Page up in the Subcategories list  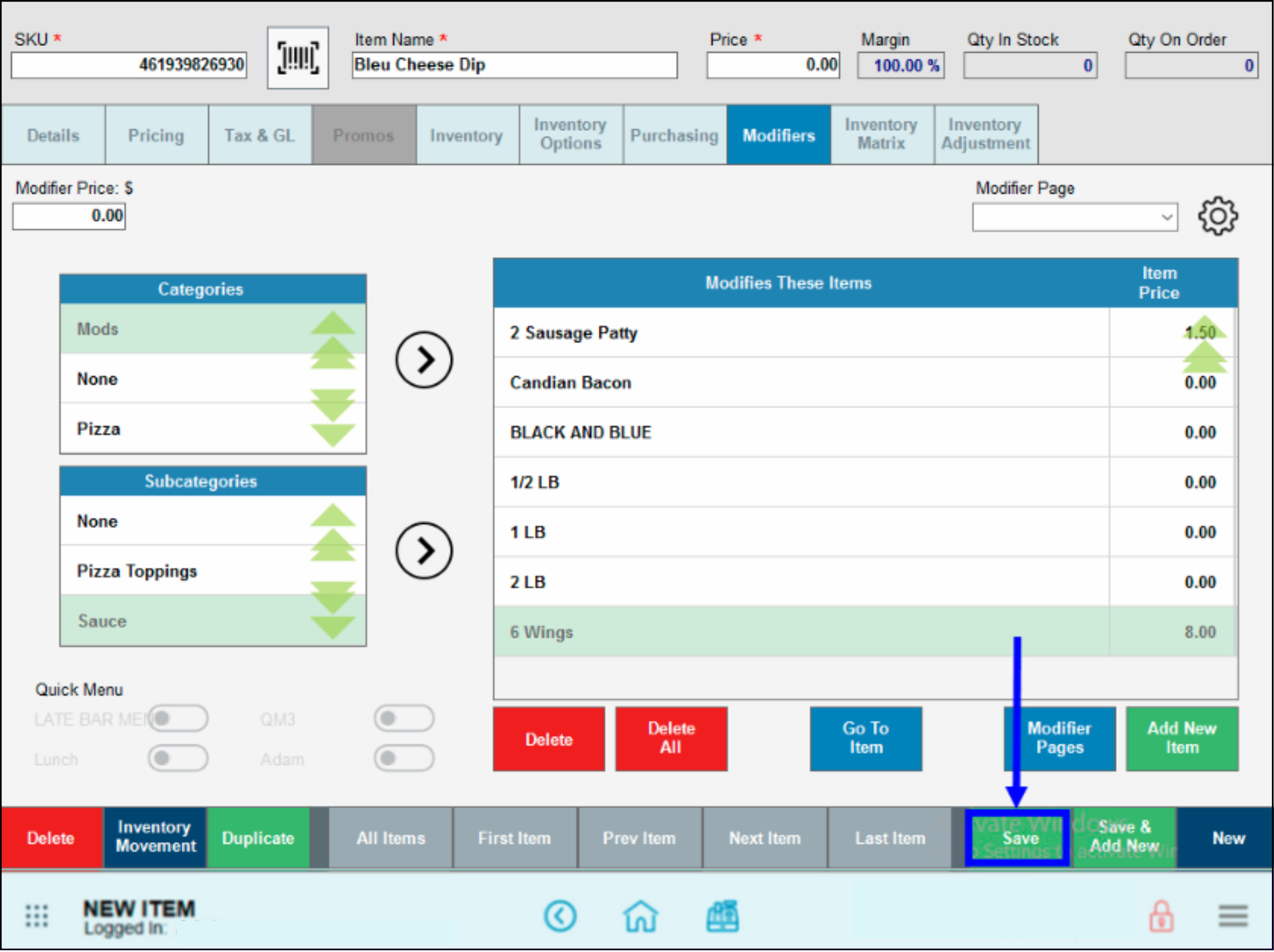pos(333,544)
